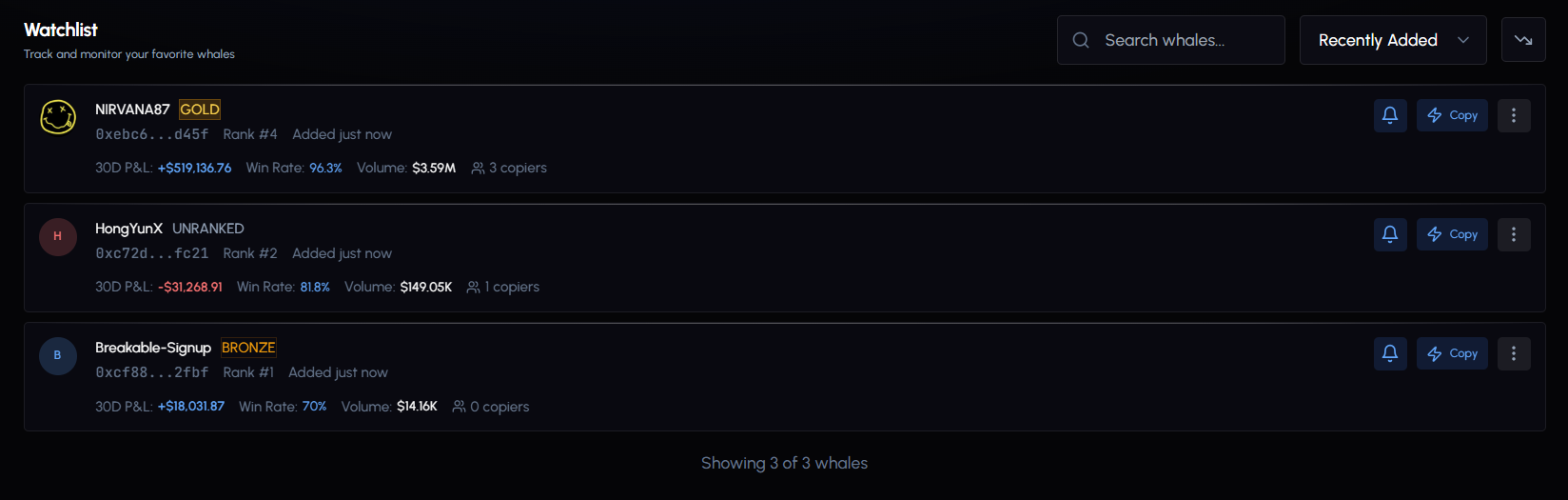Viewport: 1568px width, 500px height.
Task: Copy trades of Breakable-Signup whale
Action: [1452, 353]
